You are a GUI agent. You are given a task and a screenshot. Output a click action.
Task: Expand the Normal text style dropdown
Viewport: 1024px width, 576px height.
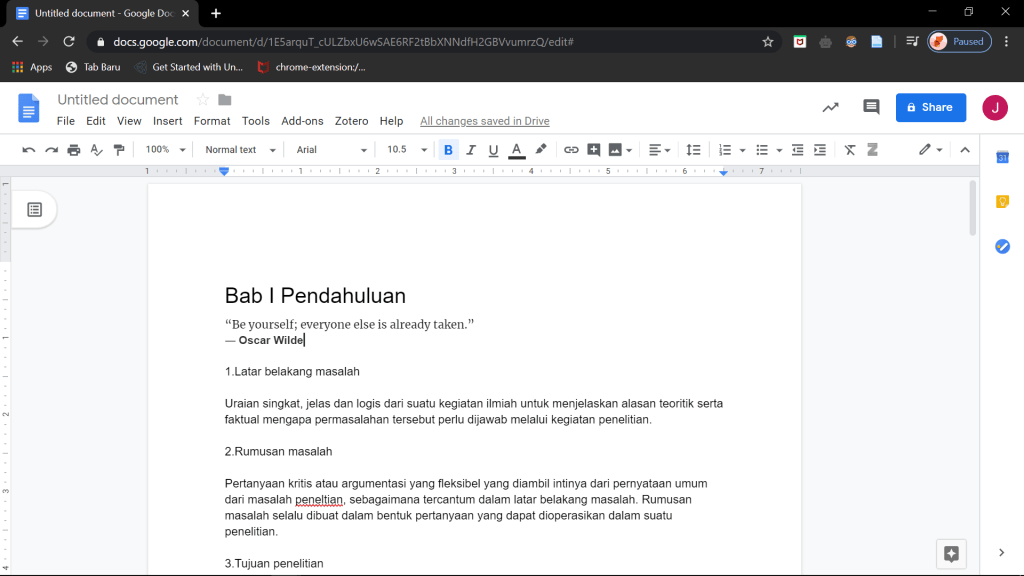point(238,150)
